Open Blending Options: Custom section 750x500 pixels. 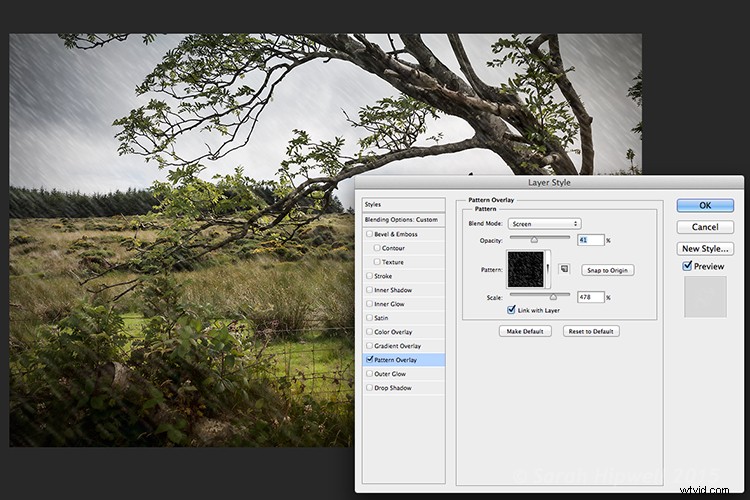pyautogui.click(x=404, y=220)
